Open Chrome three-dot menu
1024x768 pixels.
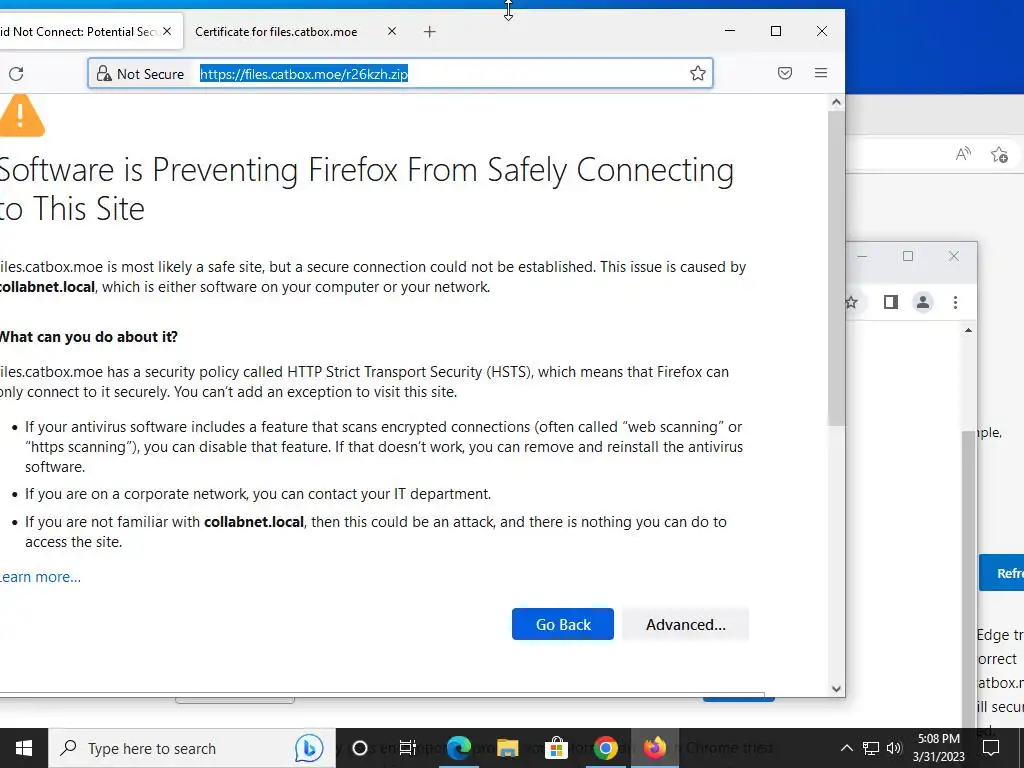955,302
